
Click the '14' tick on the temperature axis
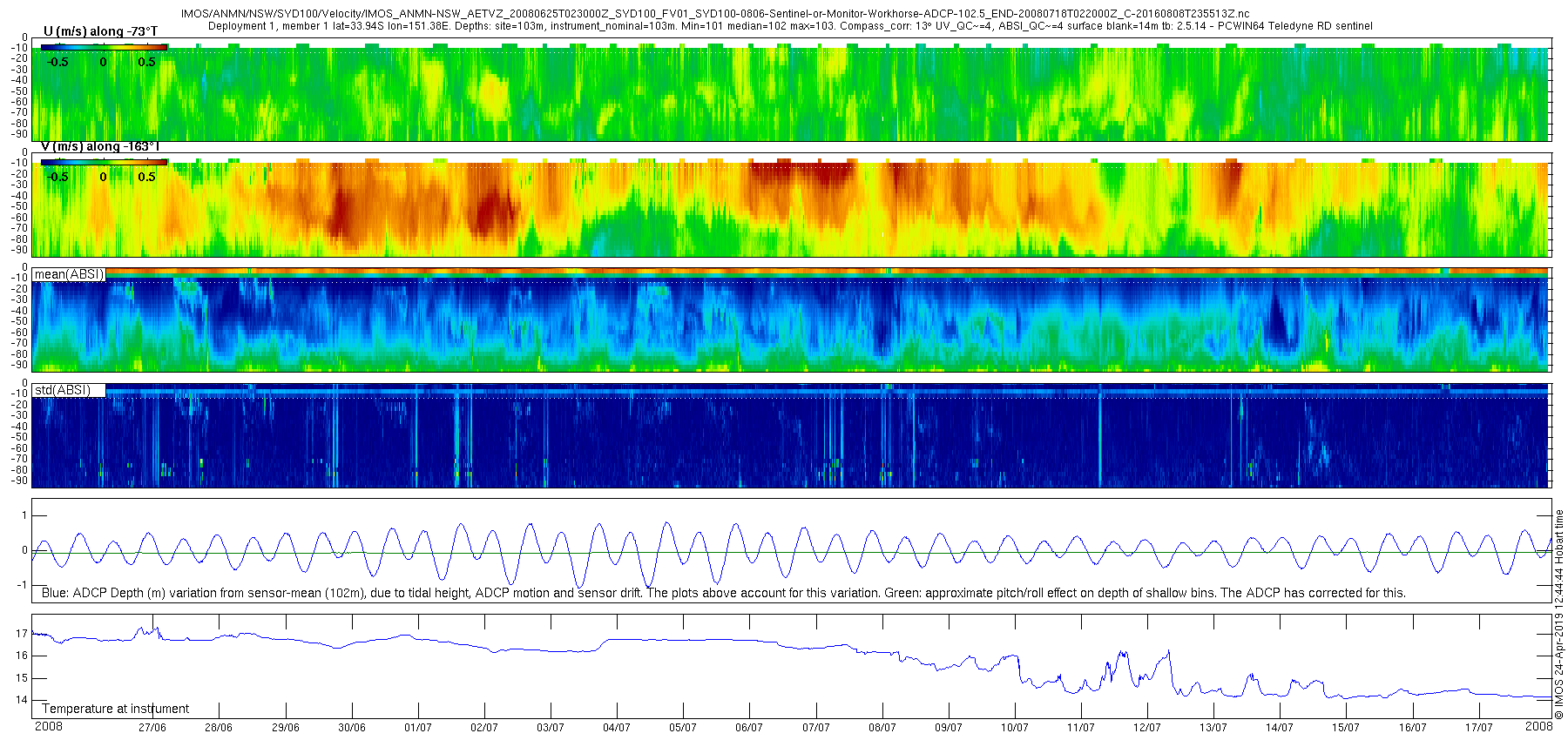click(x=22, y=700)
